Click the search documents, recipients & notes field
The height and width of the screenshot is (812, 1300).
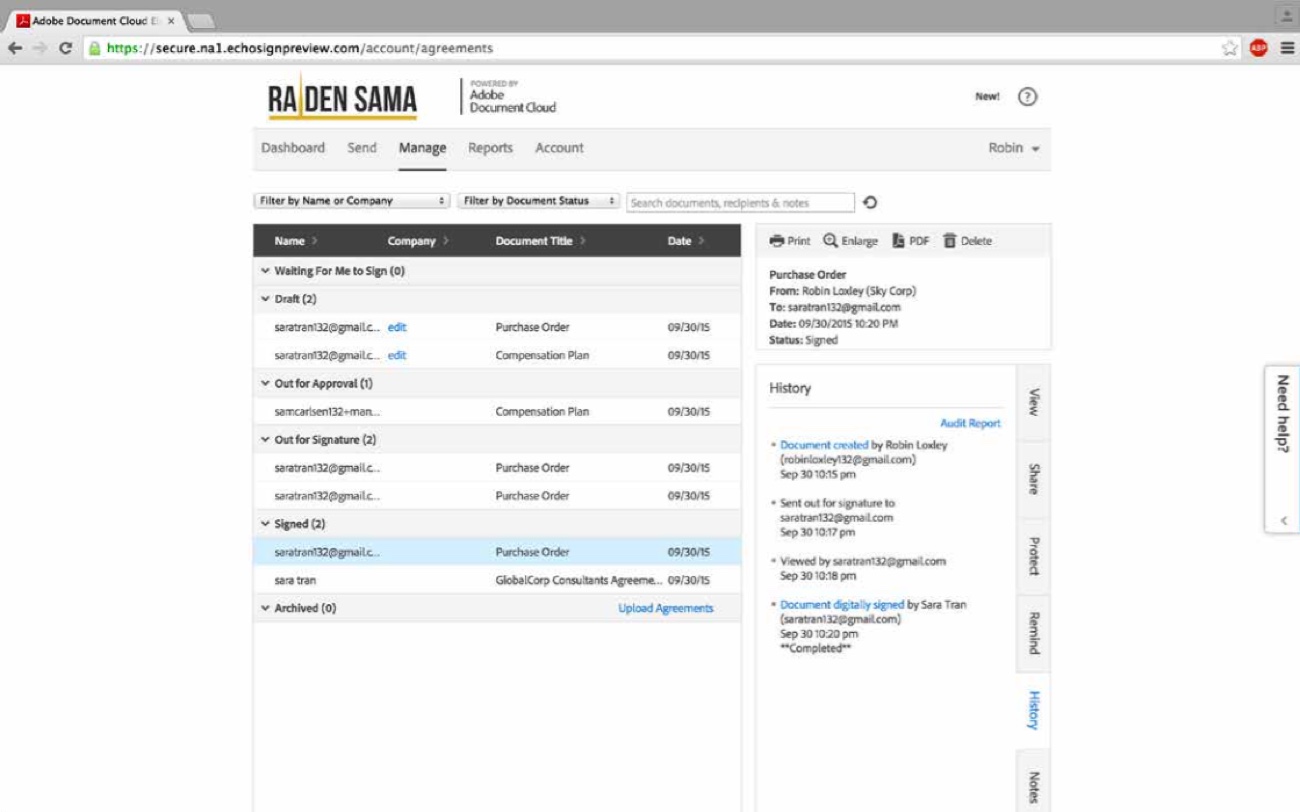pos(741,203)
